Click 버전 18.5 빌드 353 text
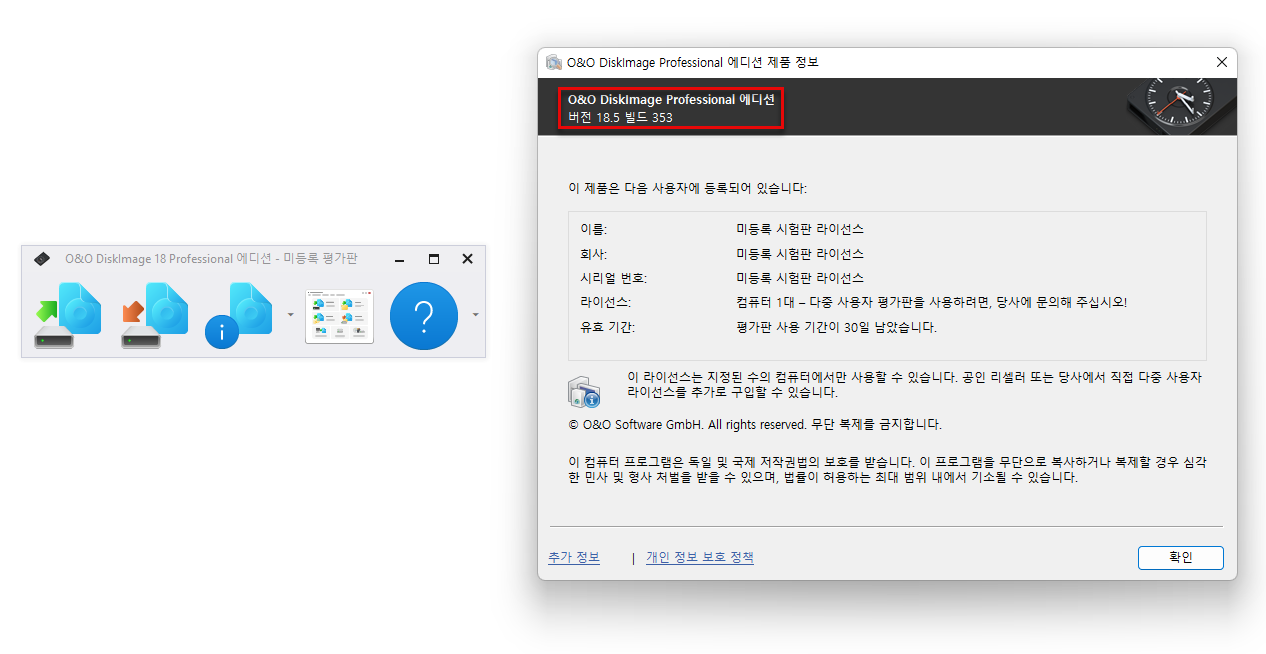Image resolution: width=1266 pixels, height=654 pixels. [x=620, y=117]
